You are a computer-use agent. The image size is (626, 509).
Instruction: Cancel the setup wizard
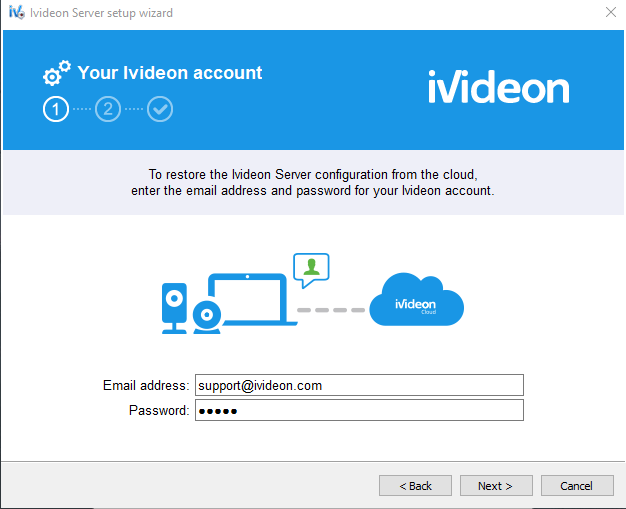pyautogui.click(x=577, y=485)
